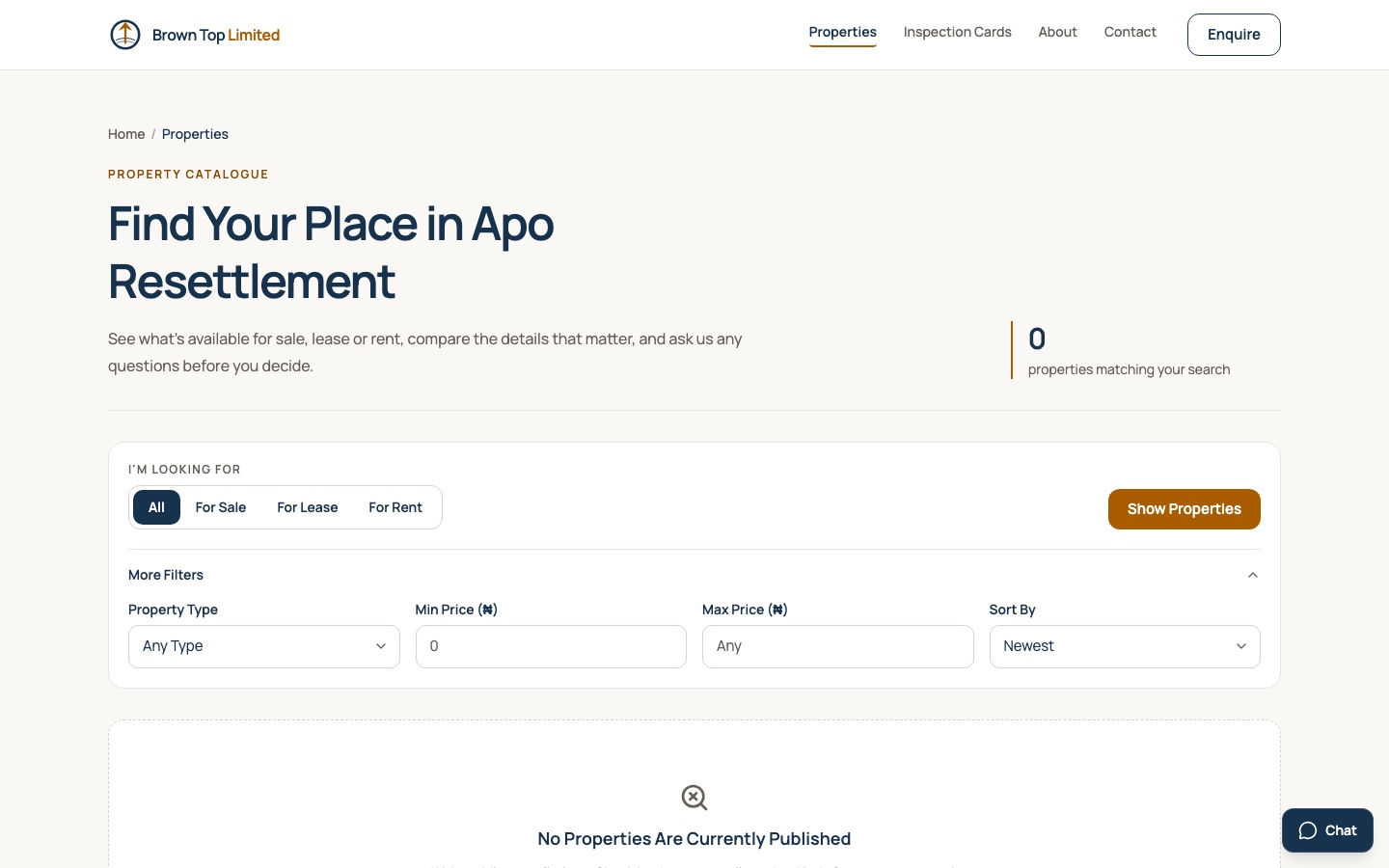
Task: Open the Sort By Newest dropdown
Action: click(x=1125, y=646)
